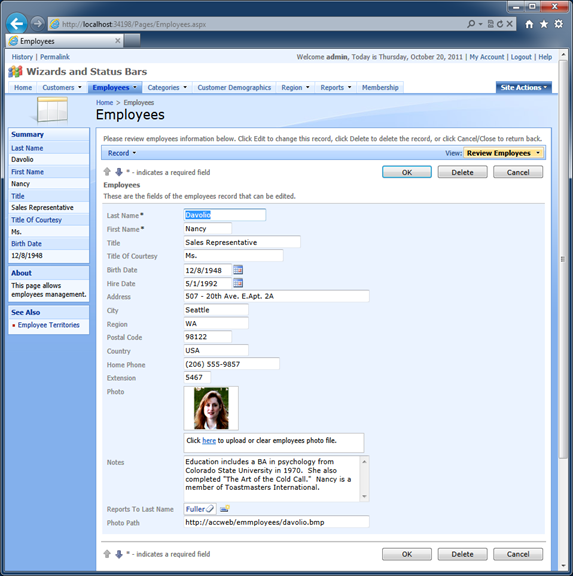
Task: Open the Review Employees view selector
Action: tap(504, 153)
